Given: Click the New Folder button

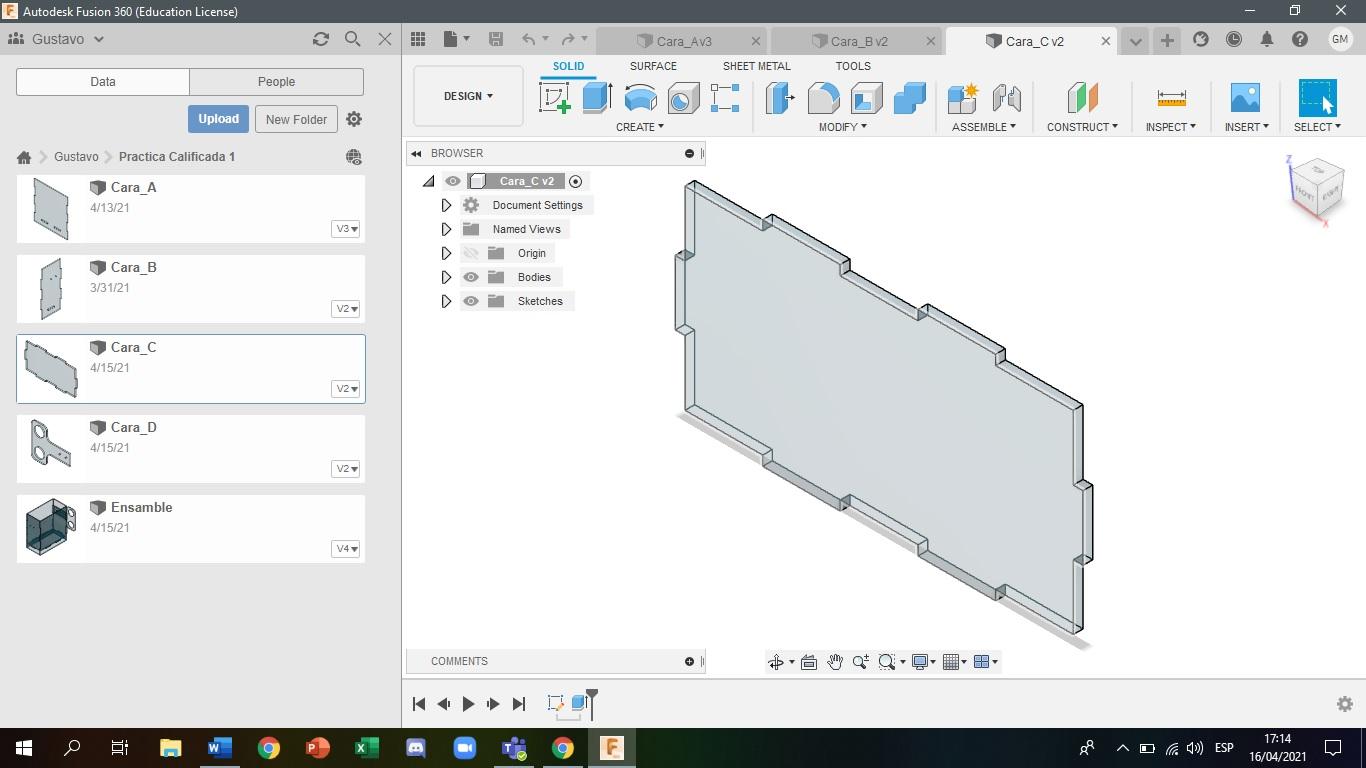Looking at the screenshot, I should 296,119.
